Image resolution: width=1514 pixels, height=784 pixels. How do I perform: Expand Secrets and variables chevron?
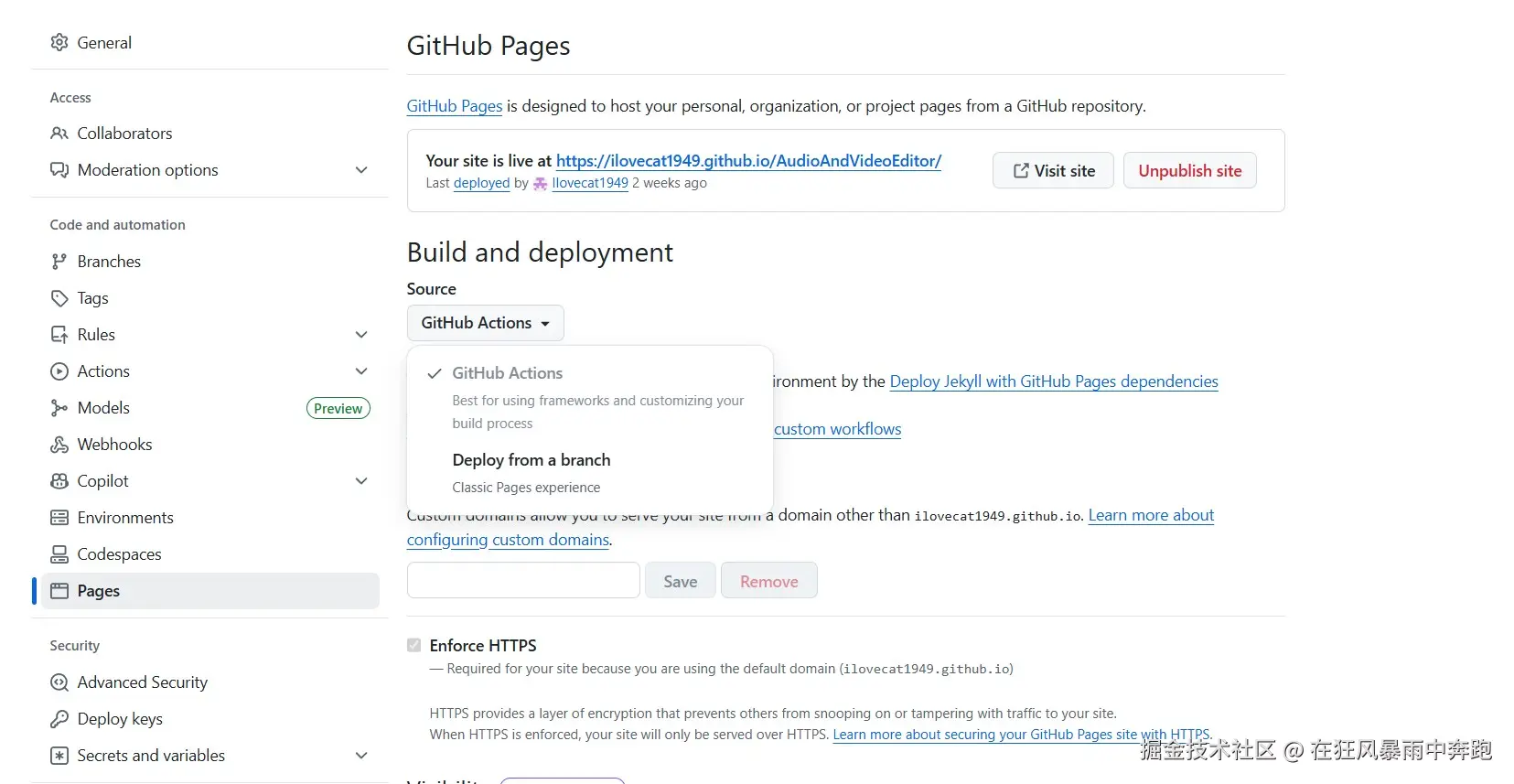pyautogui.click(x=361, y=756)
